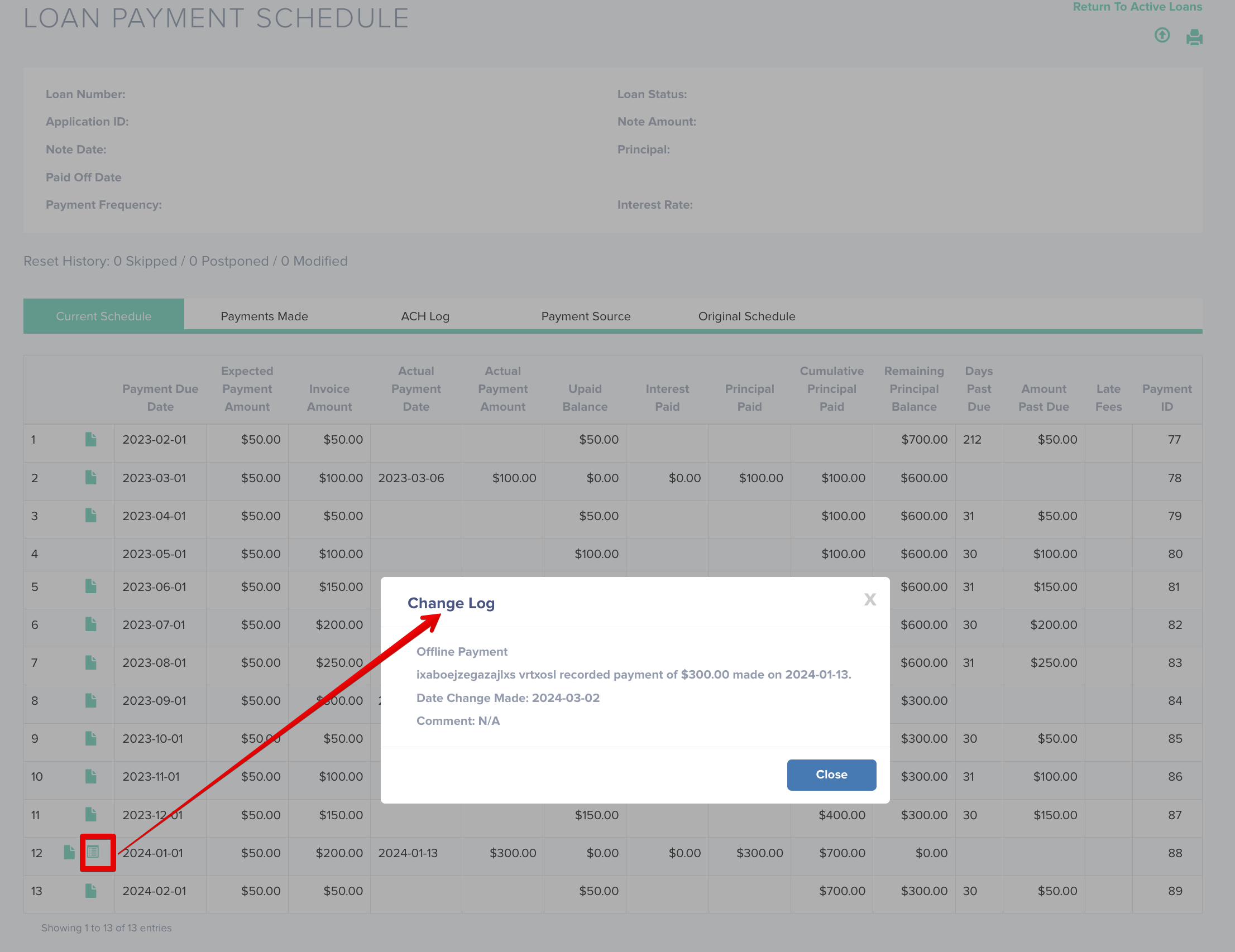Click Actual Payment Amount column header

(x=502, y=388)
